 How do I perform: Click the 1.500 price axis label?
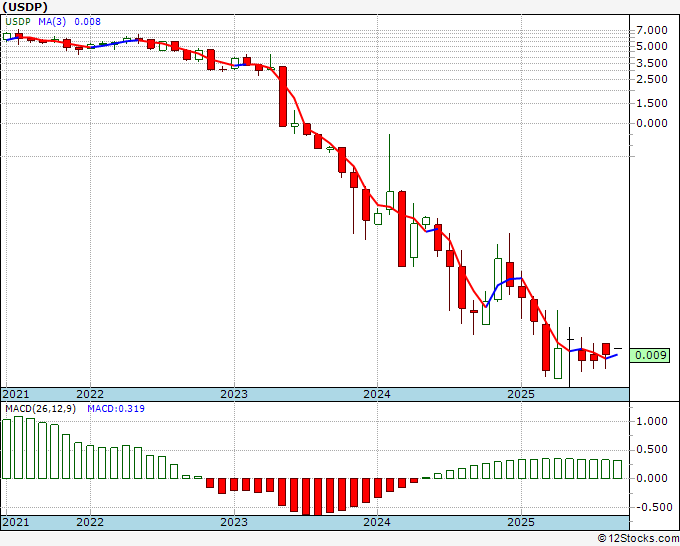(651, 103)
